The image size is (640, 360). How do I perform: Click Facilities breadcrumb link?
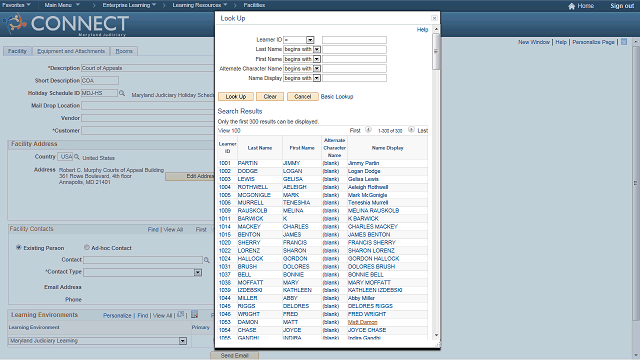(x=254, y=5)
